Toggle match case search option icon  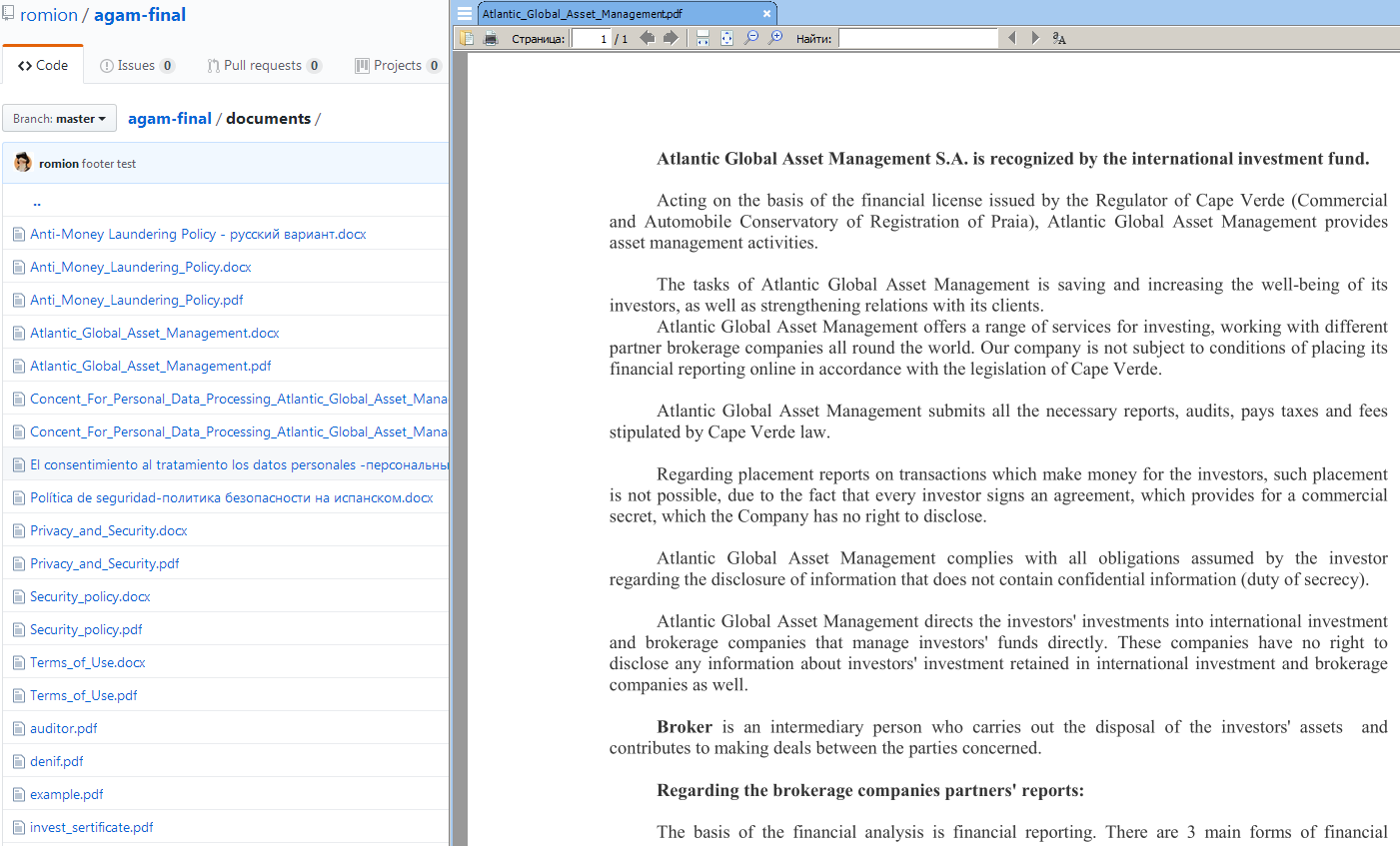[x=1059, y=38]
